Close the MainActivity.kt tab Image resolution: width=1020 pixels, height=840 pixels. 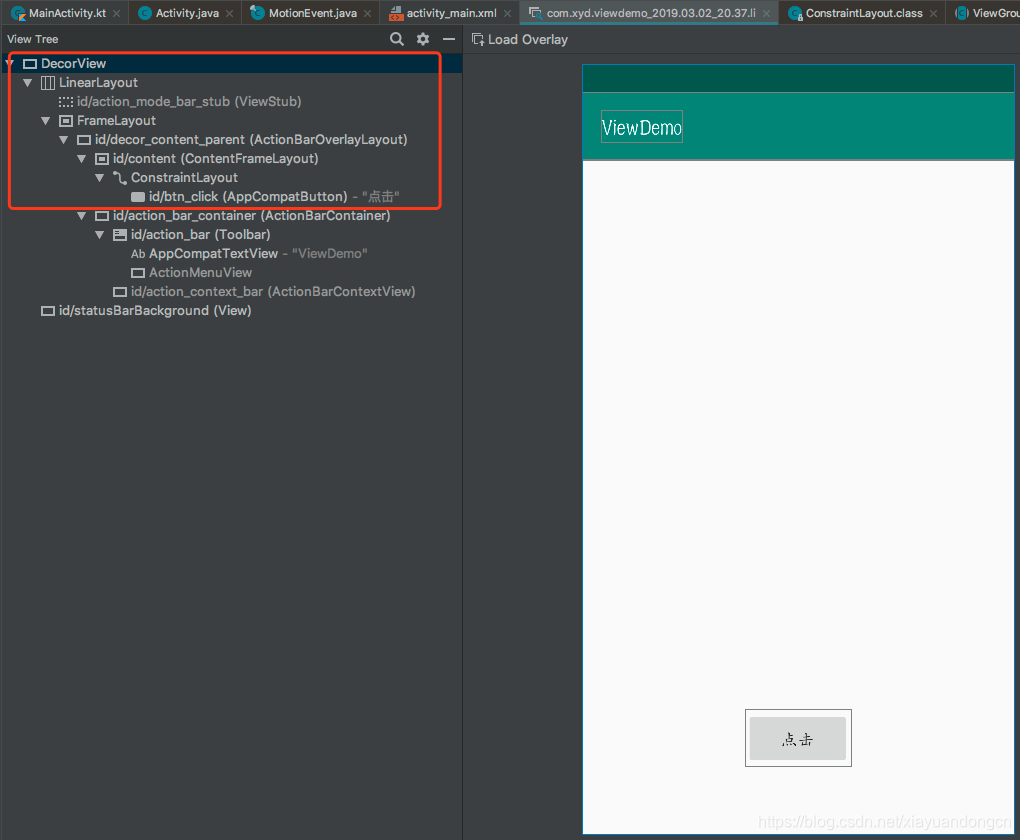click(x=116, y=13)
